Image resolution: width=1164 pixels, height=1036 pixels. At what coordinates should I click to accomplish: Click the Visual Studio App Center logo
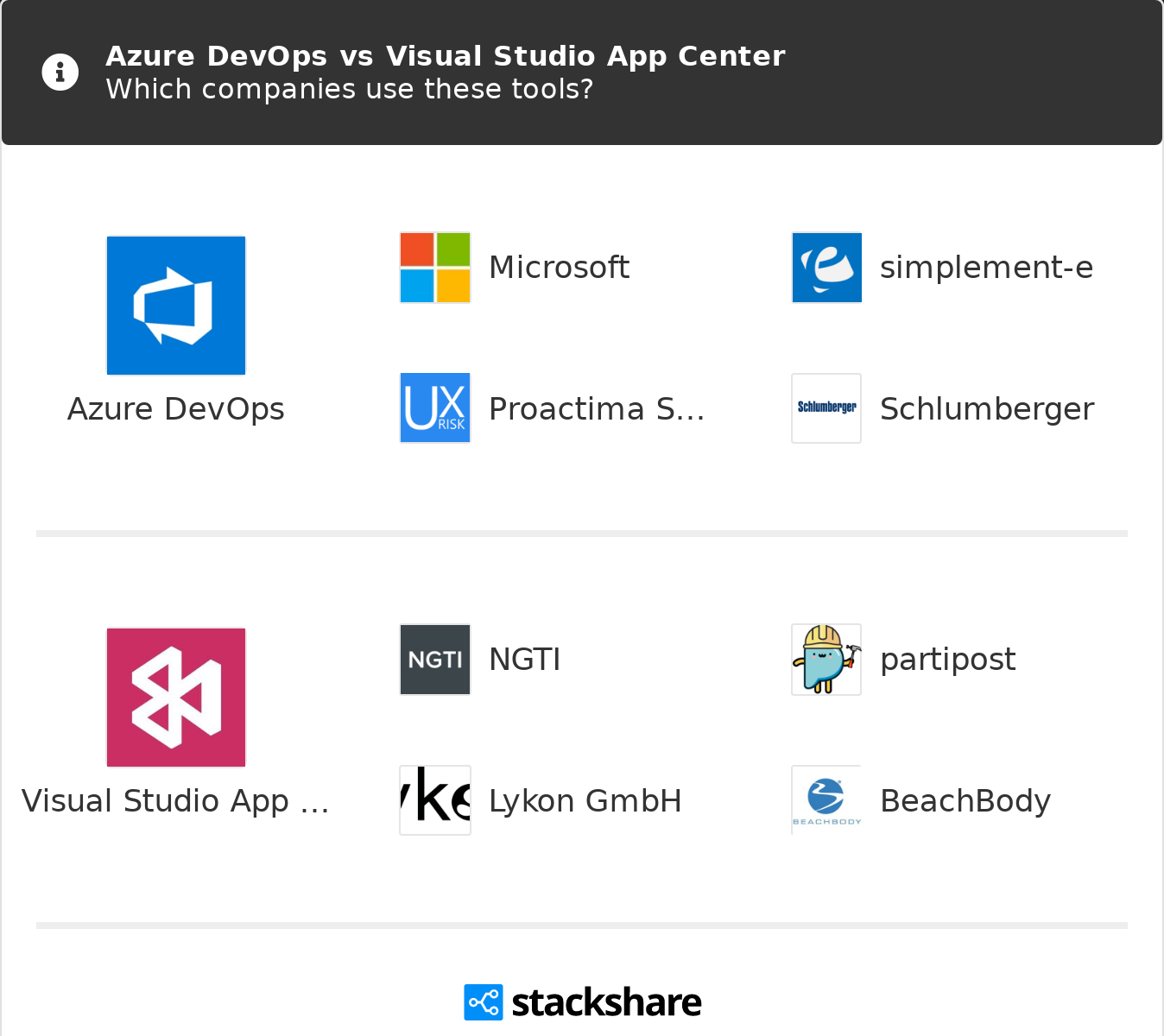176,698
